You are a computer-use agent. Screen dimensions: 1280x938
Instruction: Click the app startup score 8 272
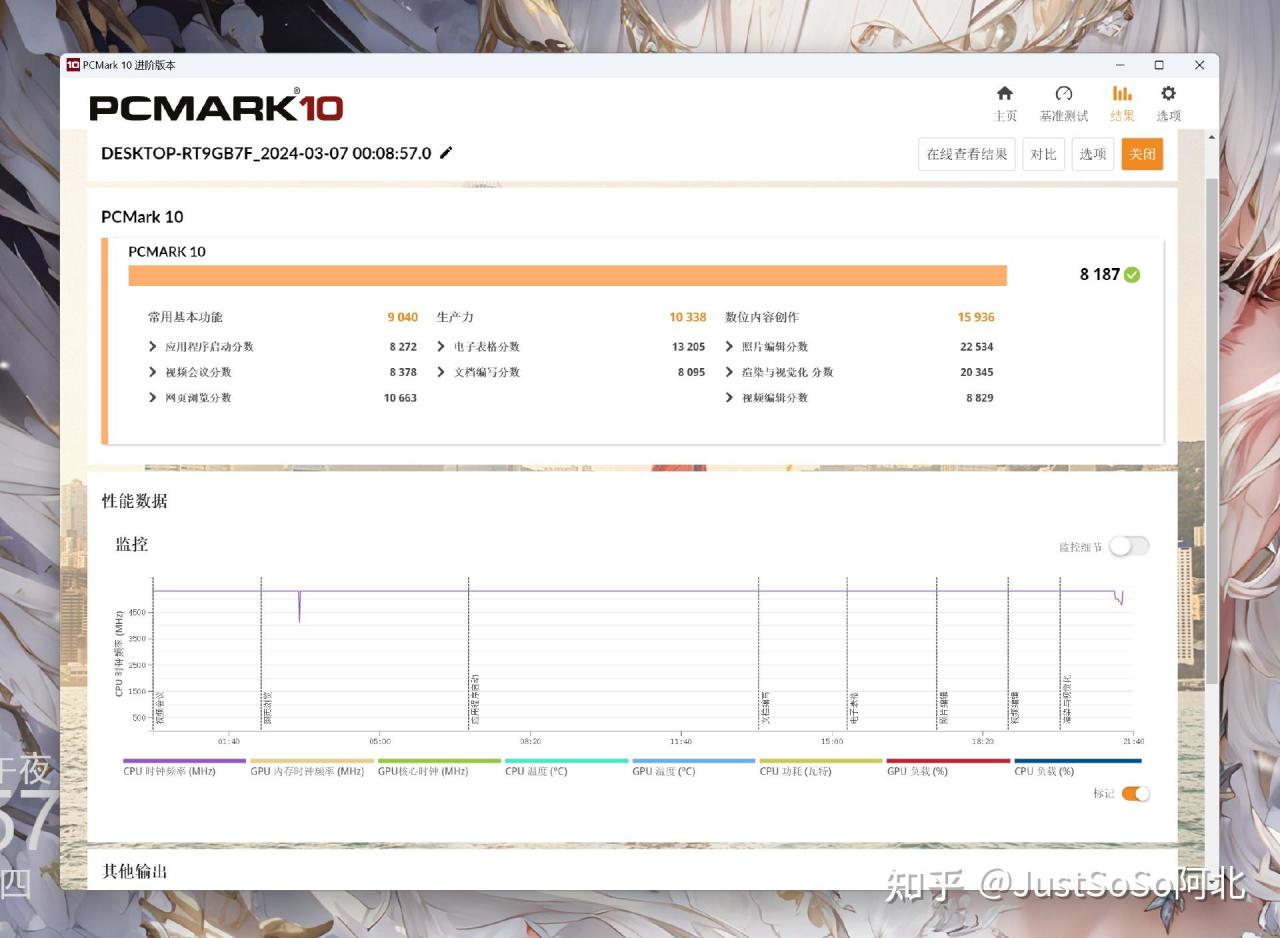(x=403, y=347)
